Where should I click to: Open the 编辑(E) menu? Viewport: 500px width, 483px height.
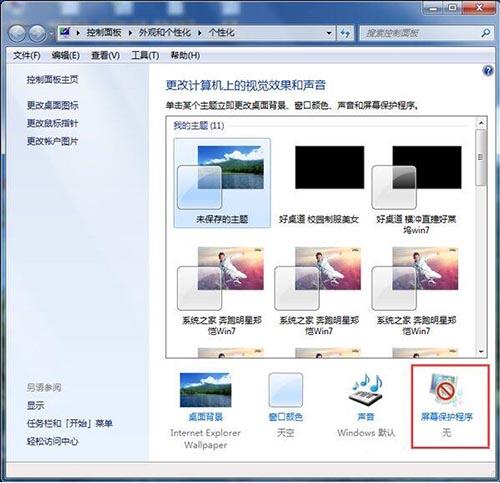pos(66,55)
